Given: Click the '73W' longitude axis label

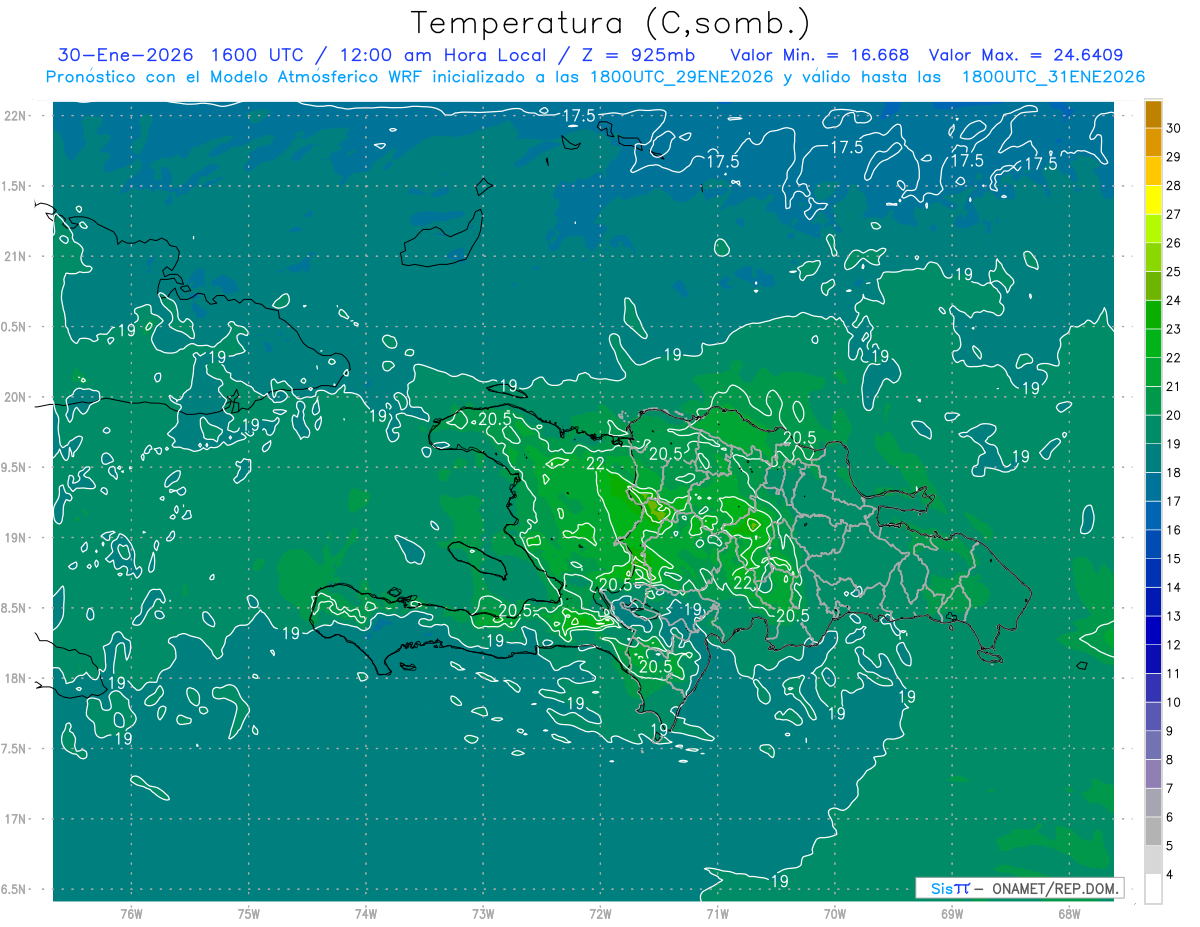Looking at the screenshot, I should click(x=483, y=913).
